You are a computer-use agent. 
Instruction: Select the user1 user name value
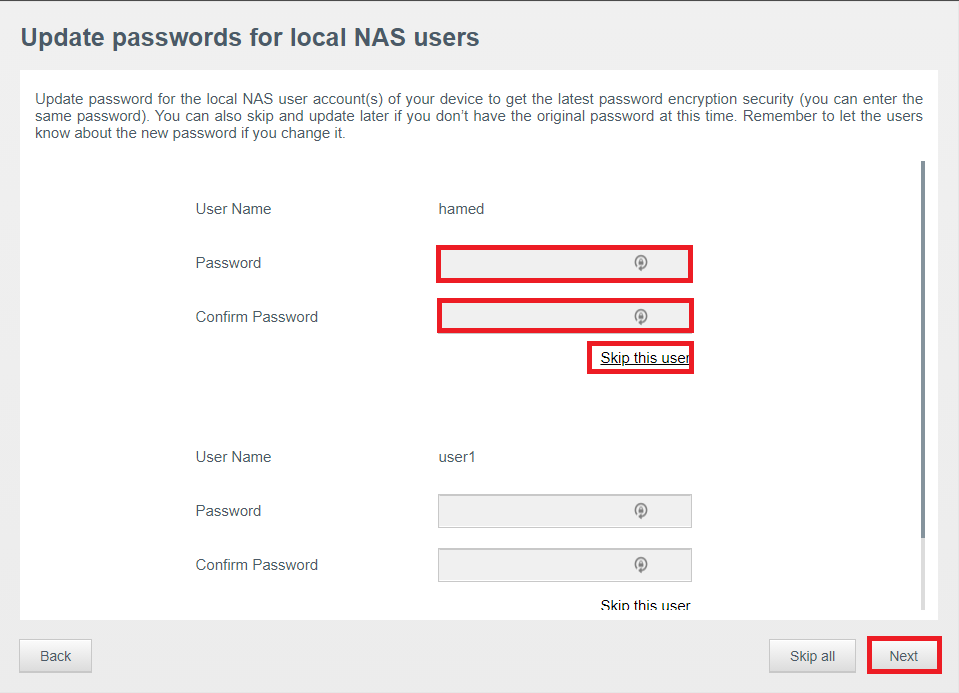click(x=457, y=457)
